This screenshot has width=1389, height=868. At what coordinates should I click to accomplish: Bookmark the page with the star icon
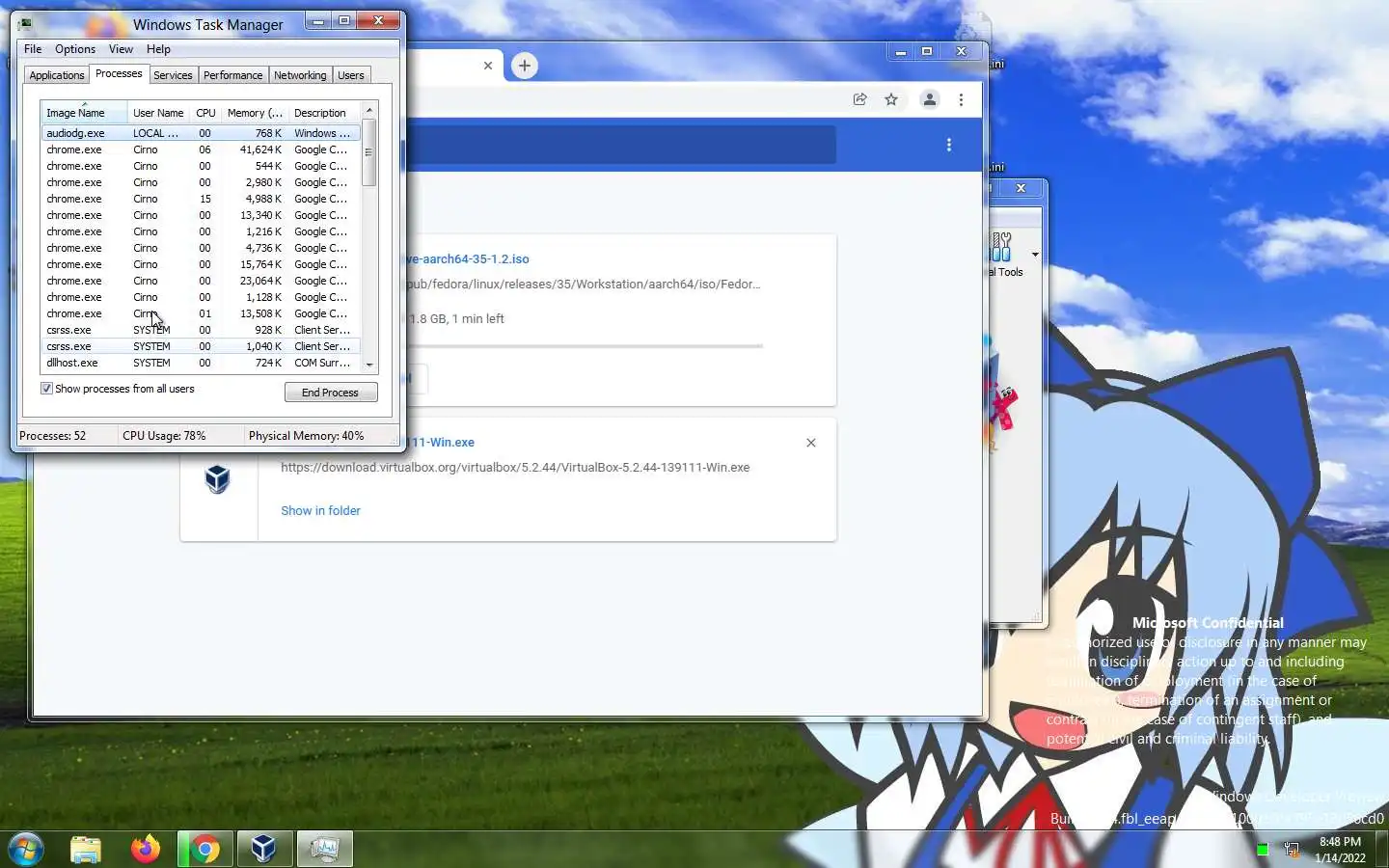click(891, 99)
